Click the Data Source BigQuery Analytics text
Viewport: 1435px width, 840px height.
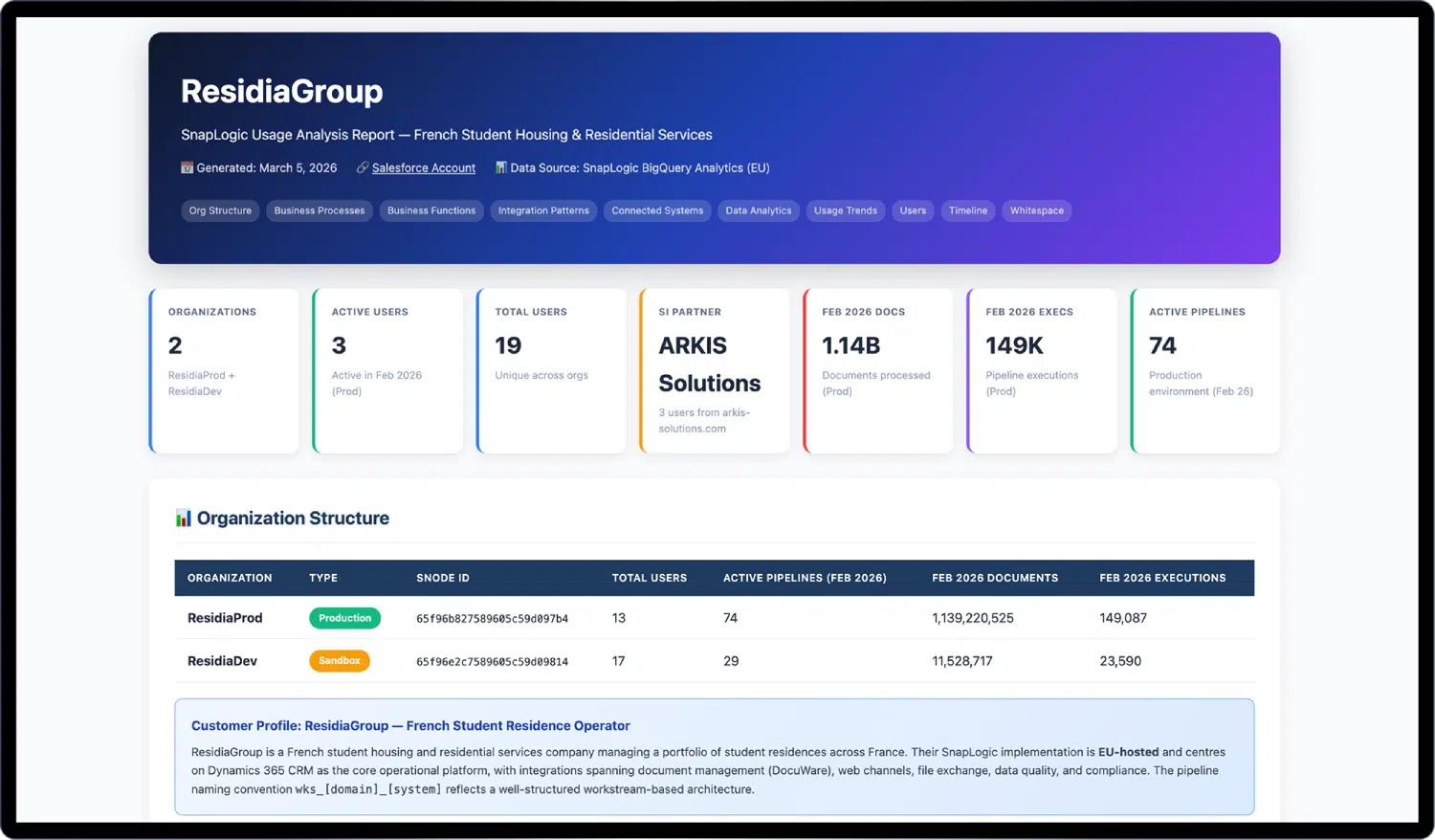[x=640, y=167]
